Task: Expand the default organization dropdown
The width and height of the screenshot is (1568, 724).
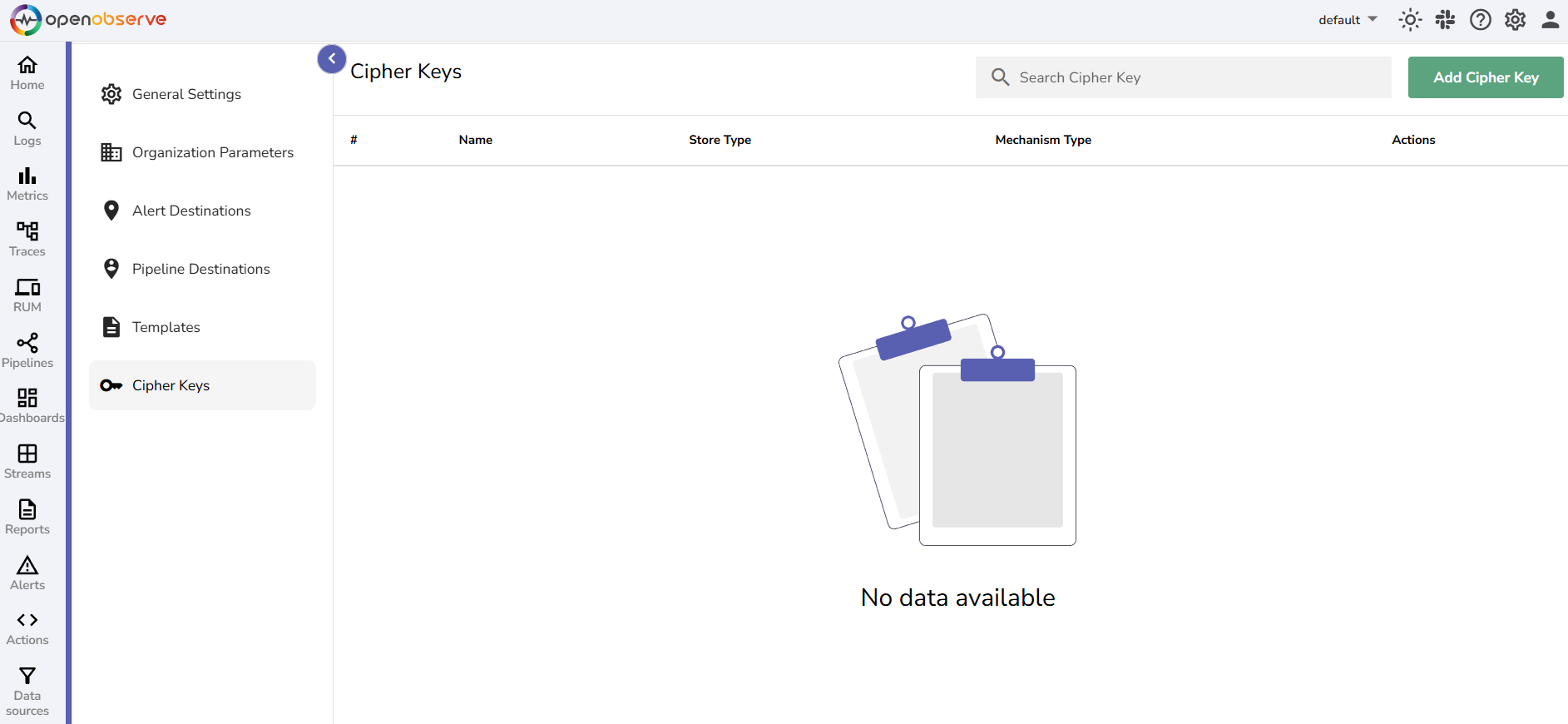Action: 1348,20
